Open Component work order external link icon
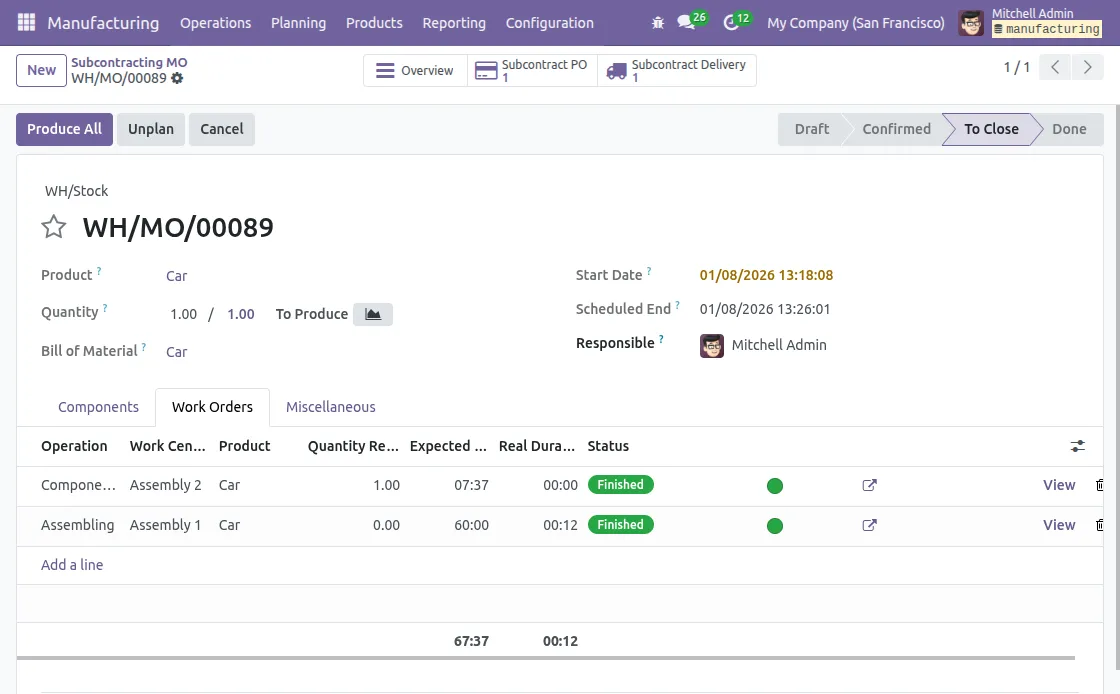This screenshot has height=694, width=1120. [x=869, y=485]
